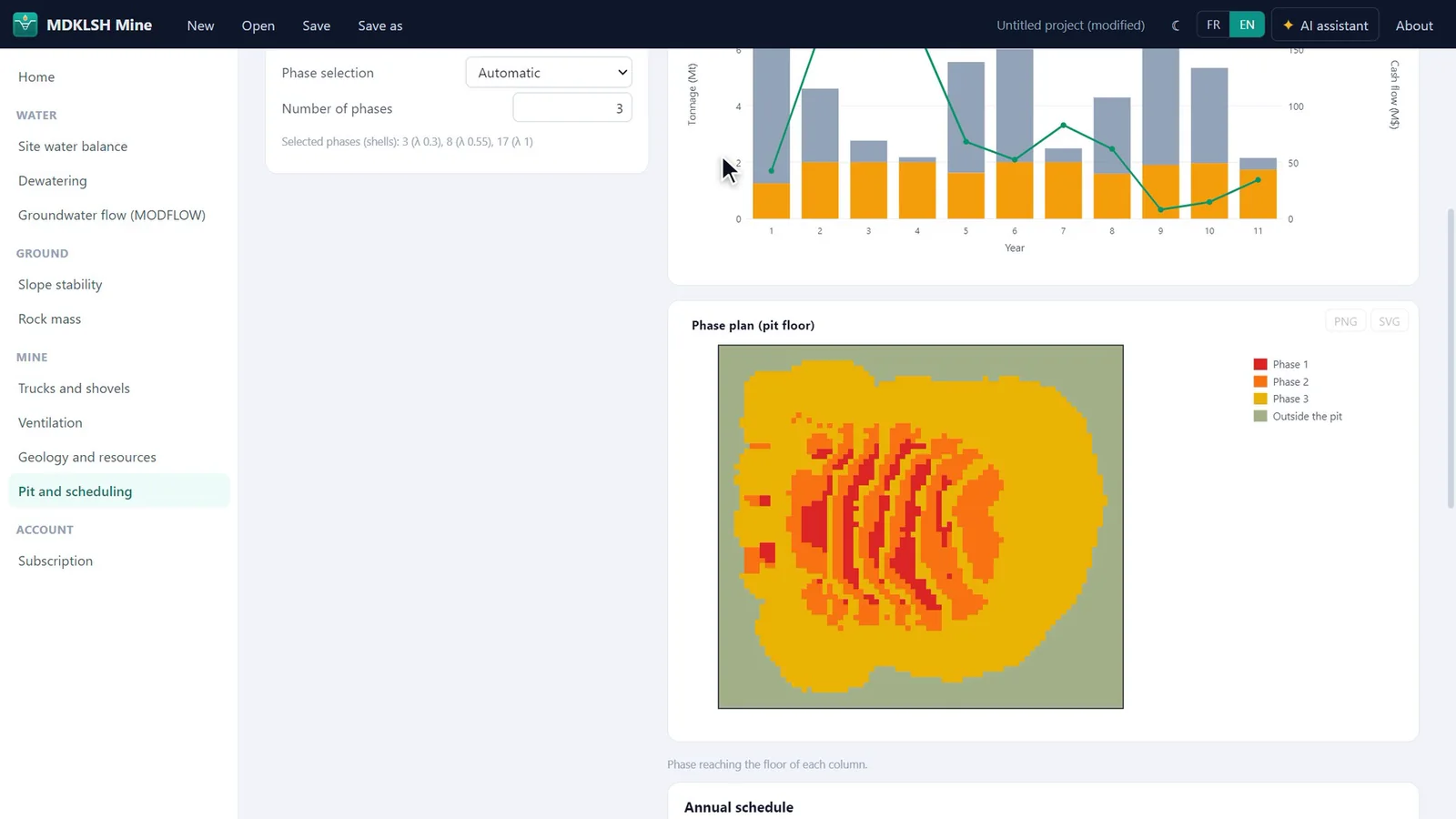Click Phase 3 yellow legend swatch
The image size is (1456, 819).
tap(1260, 399)
